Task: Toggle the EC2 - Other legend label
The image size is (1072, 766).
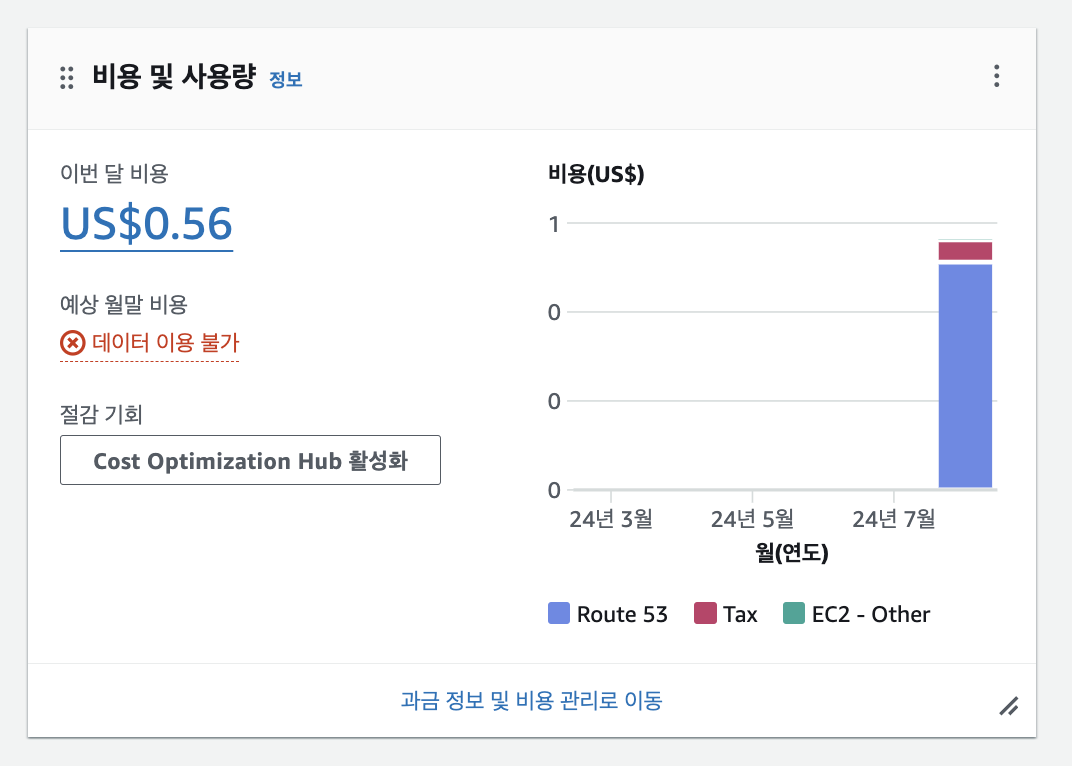Action: [x=870, y=614]
